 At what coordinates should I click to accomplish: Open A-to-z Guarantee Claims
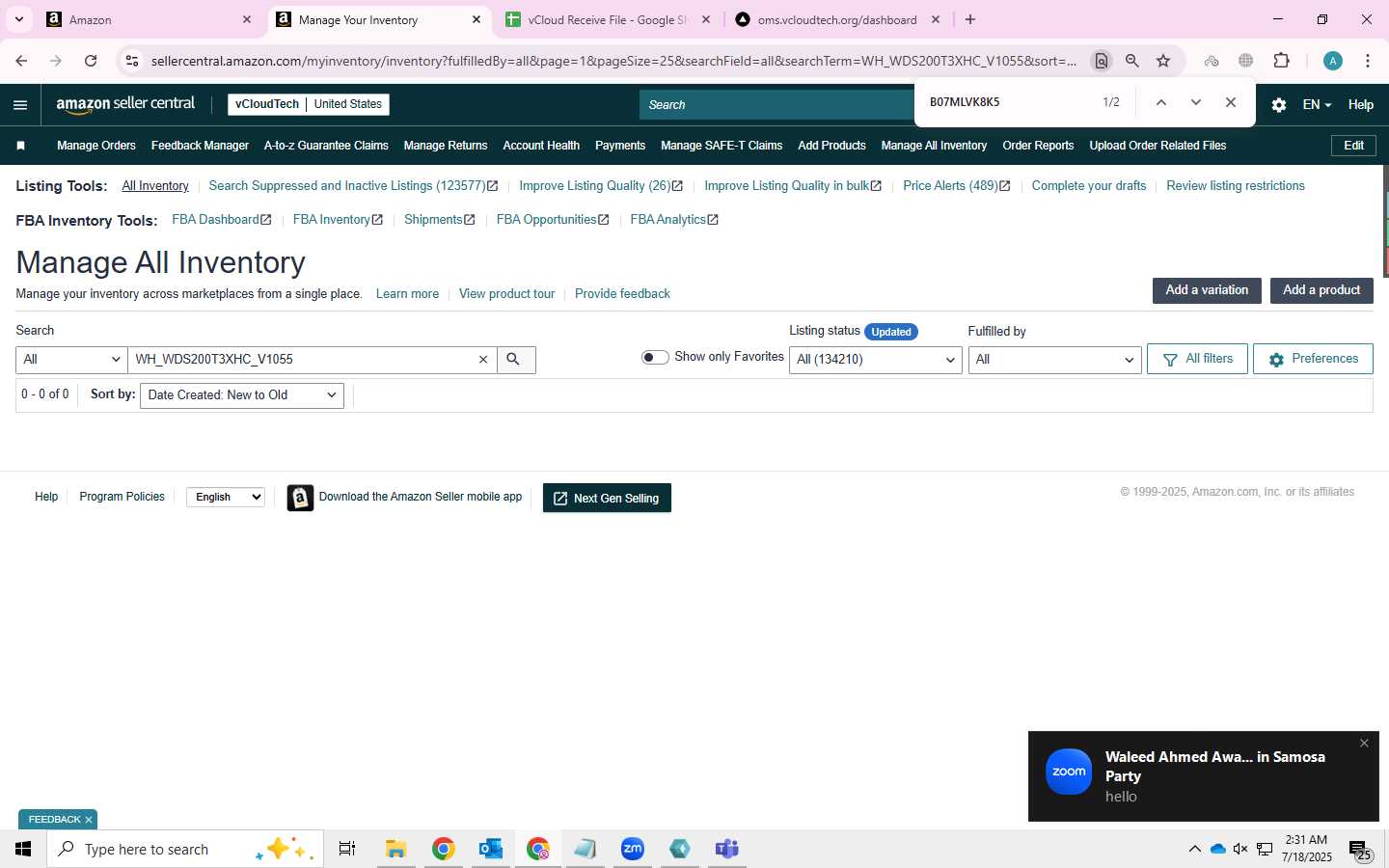point(326,146)
